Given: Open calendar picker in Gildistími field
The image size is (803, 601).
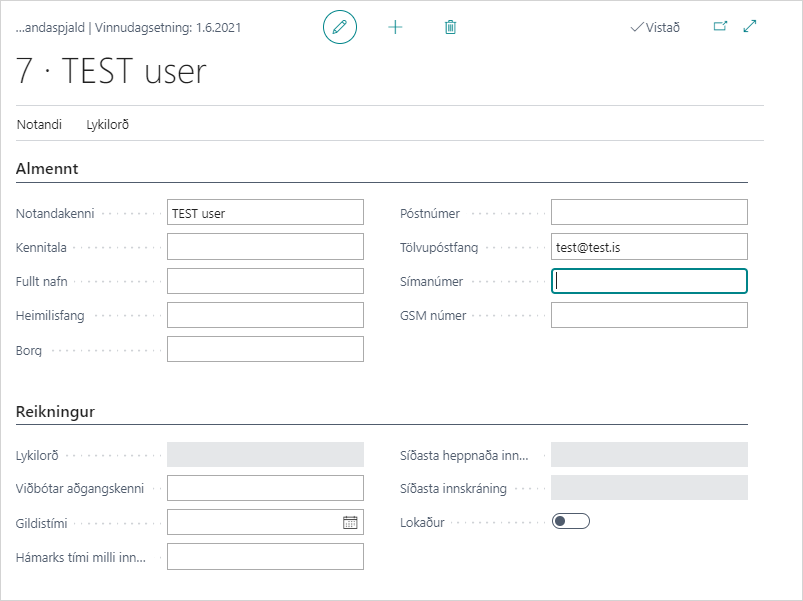Looking at the screenshot, I should (350, 522).
